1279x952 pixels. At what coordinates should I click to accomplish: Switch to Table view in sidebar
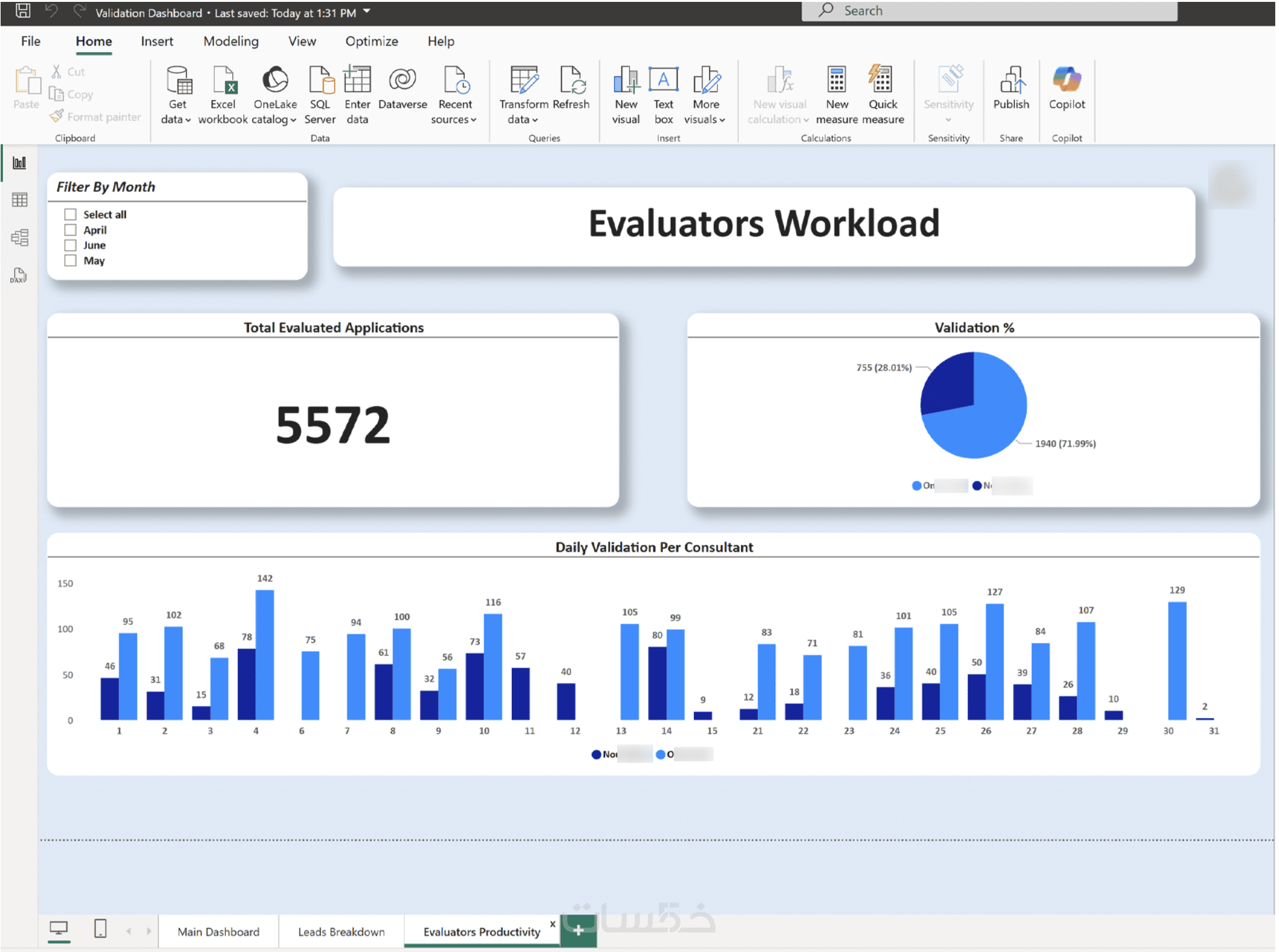click(x=20, y=200)
